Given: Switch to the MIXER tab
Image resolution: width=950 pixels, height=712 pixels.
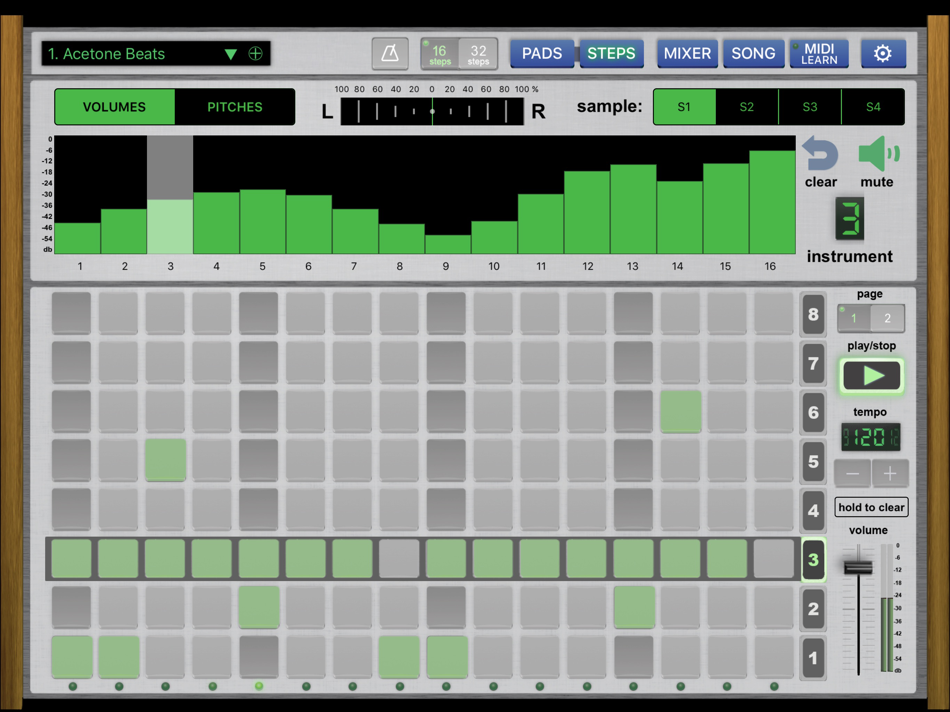Looking at the screenshot, I should pos(687,54).
